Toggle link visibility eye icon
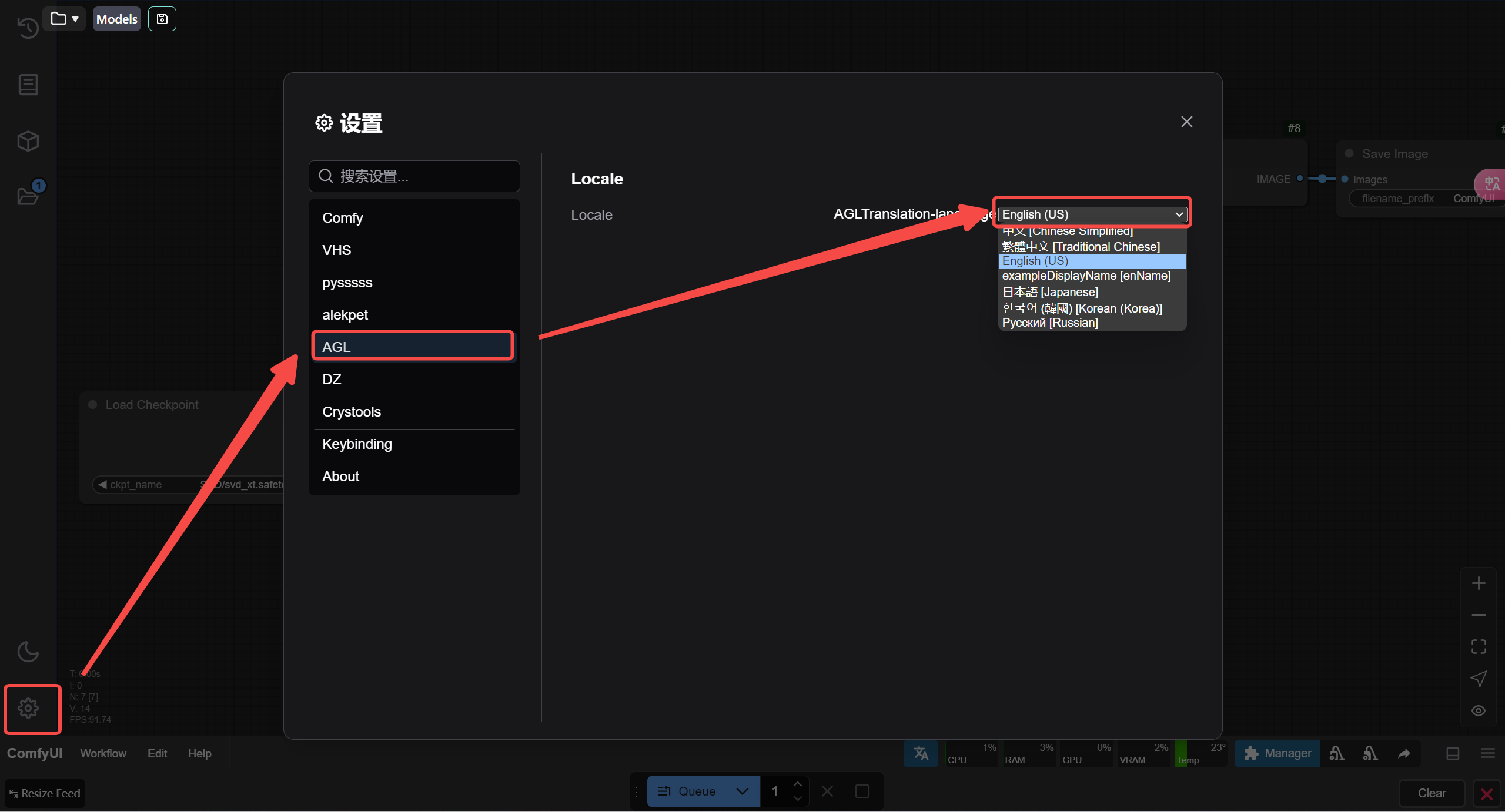 coord(1479,711)
